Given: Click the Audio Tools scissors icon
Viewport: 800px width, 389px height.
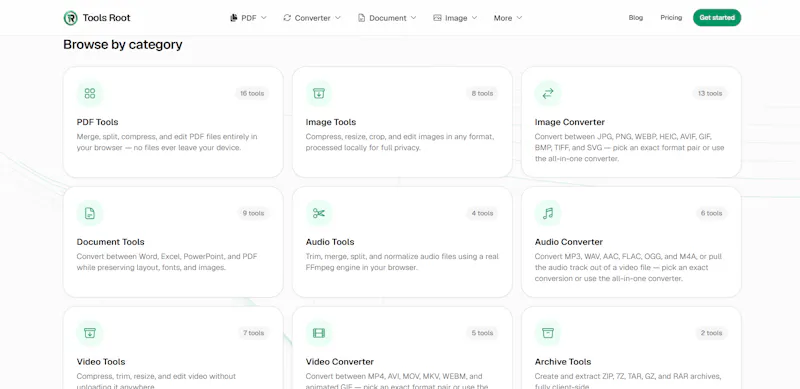Looking at the screenshot, I should [x=319, y=213].
